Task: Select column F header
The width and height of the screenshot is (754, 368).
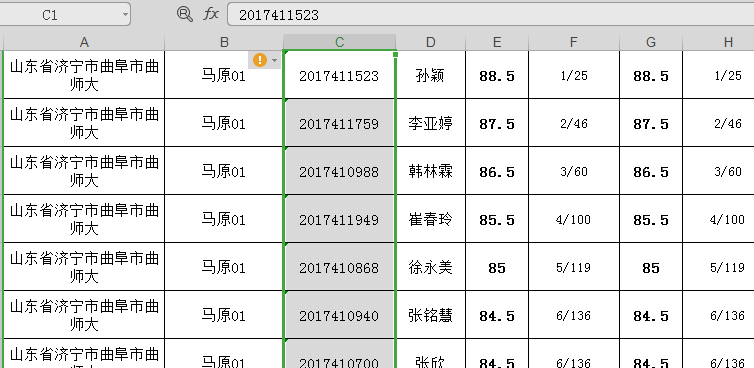Action: pyautogui.click(x=574, y=42)
